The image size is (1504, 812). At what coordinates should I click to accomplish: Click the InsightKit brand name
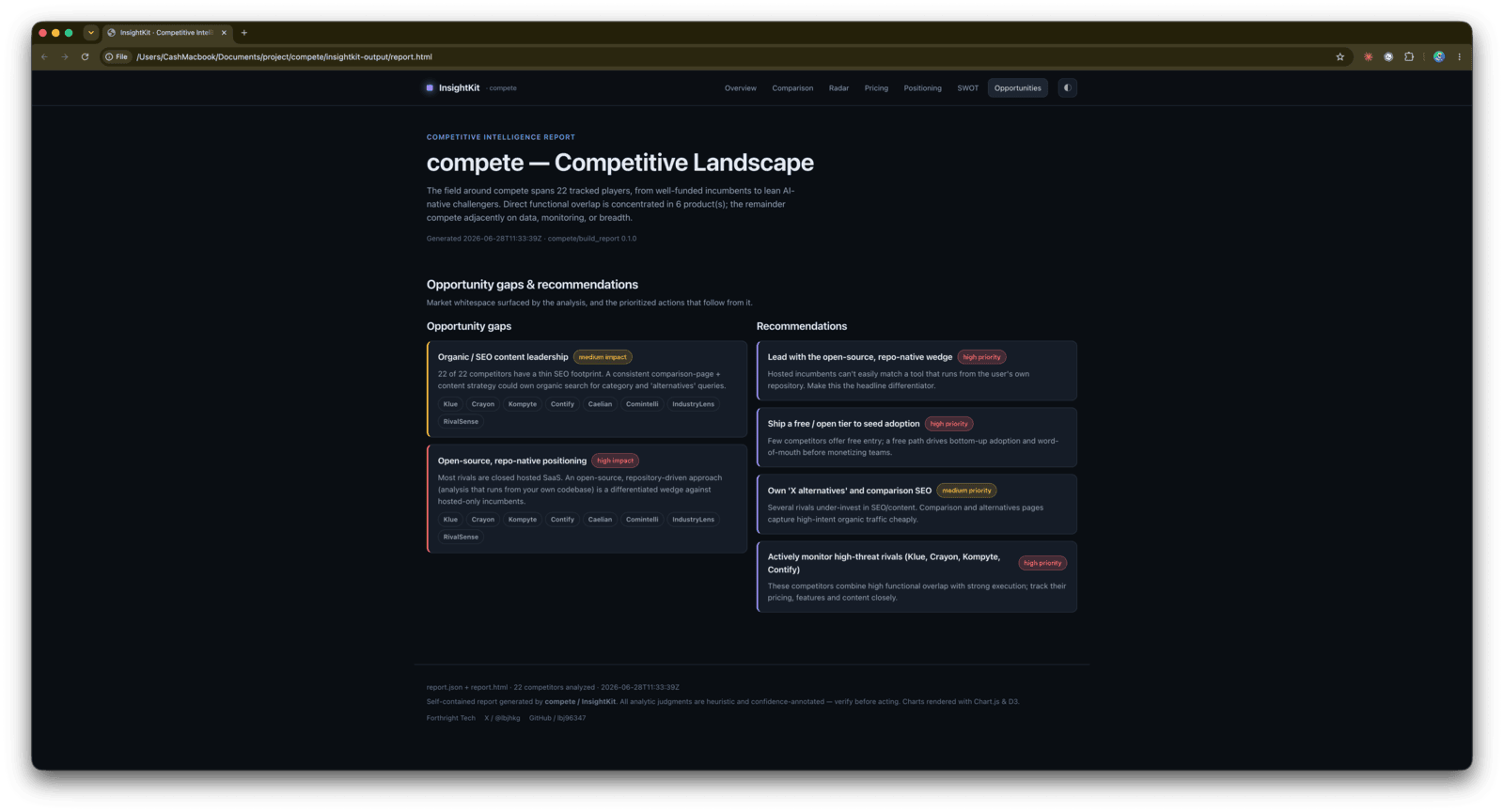[459, 87]
